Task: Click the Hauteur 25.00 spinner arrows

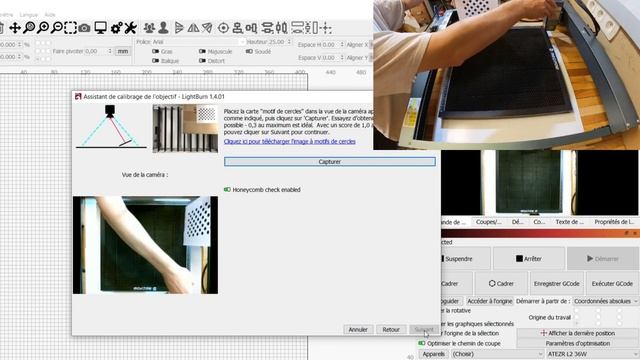Action: coord(289,42)
